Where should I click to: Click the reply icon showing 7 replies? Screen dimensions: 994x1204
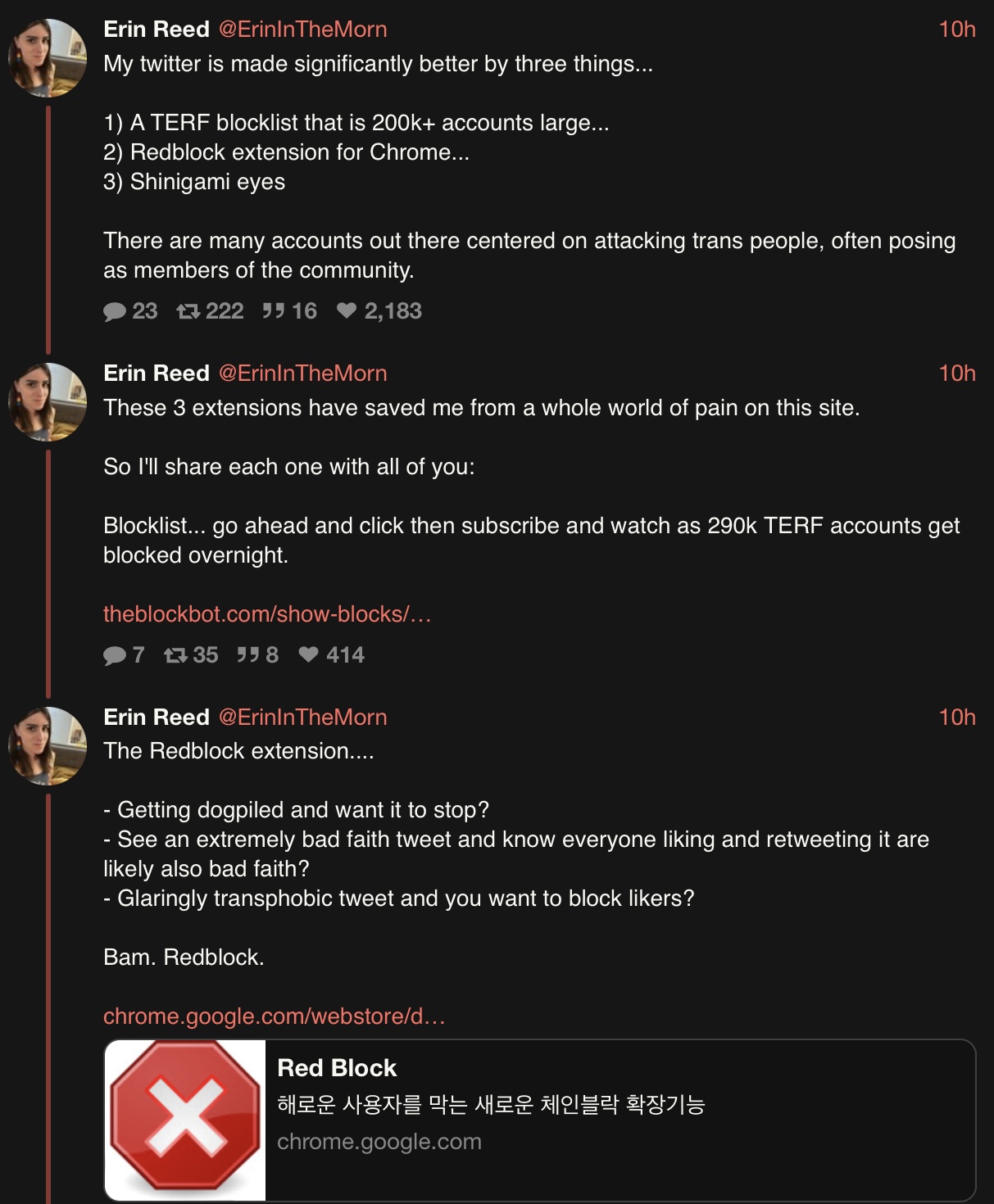pyautogui.click(x=115, y=655)
